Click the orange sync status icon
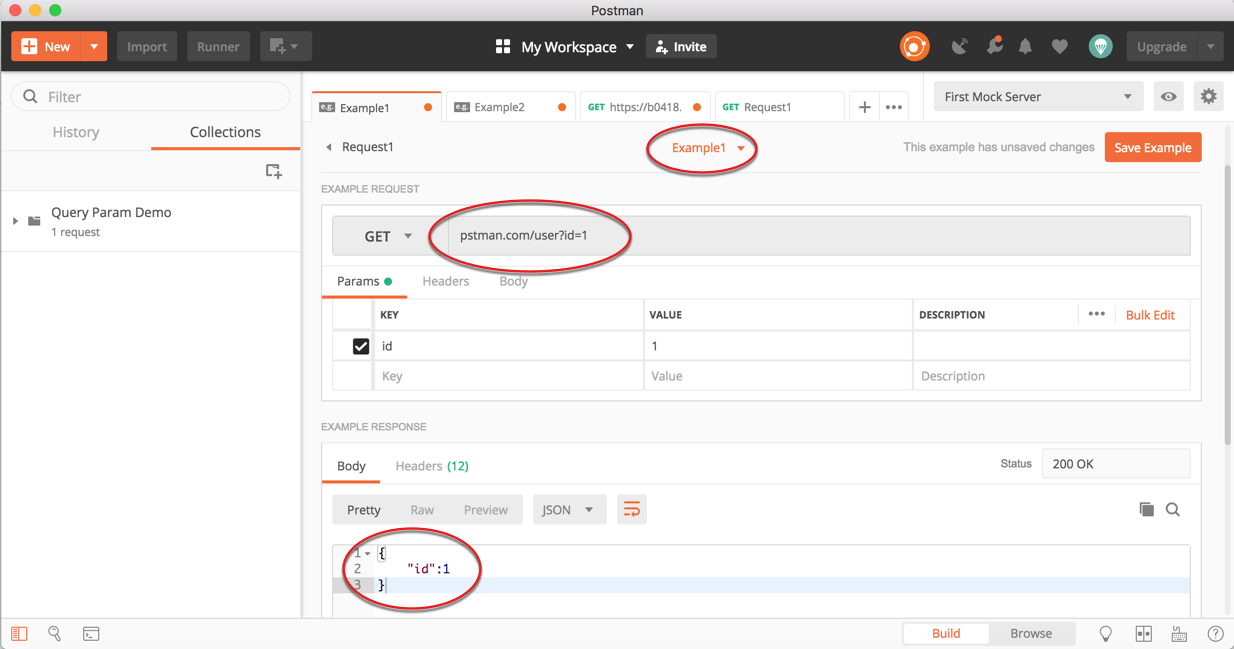1234x649 pixels. 914,46
